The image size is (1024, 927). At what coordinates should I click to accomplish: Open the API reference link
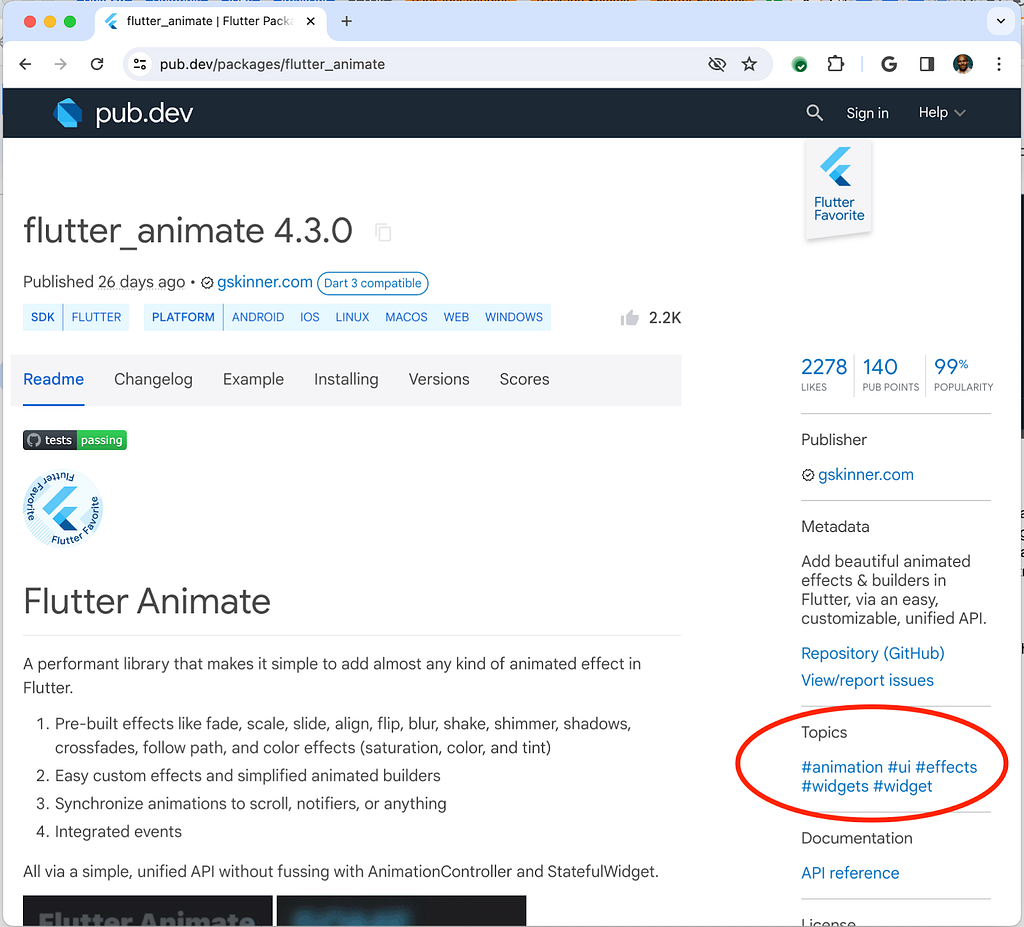850,873
